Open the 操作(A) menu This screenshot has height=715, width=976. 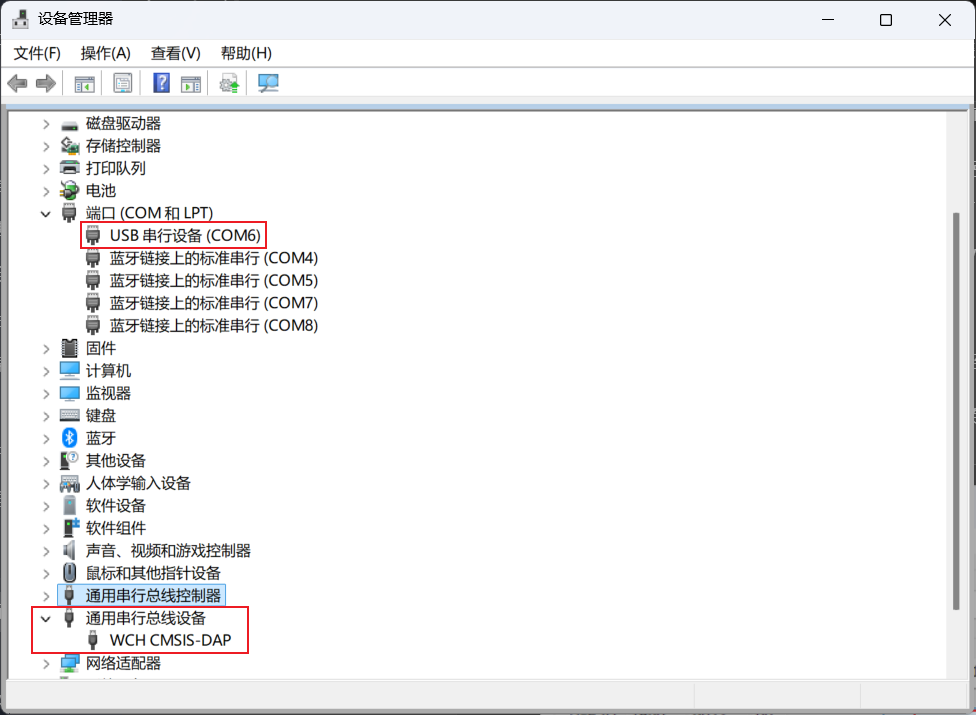click(106, 53)
